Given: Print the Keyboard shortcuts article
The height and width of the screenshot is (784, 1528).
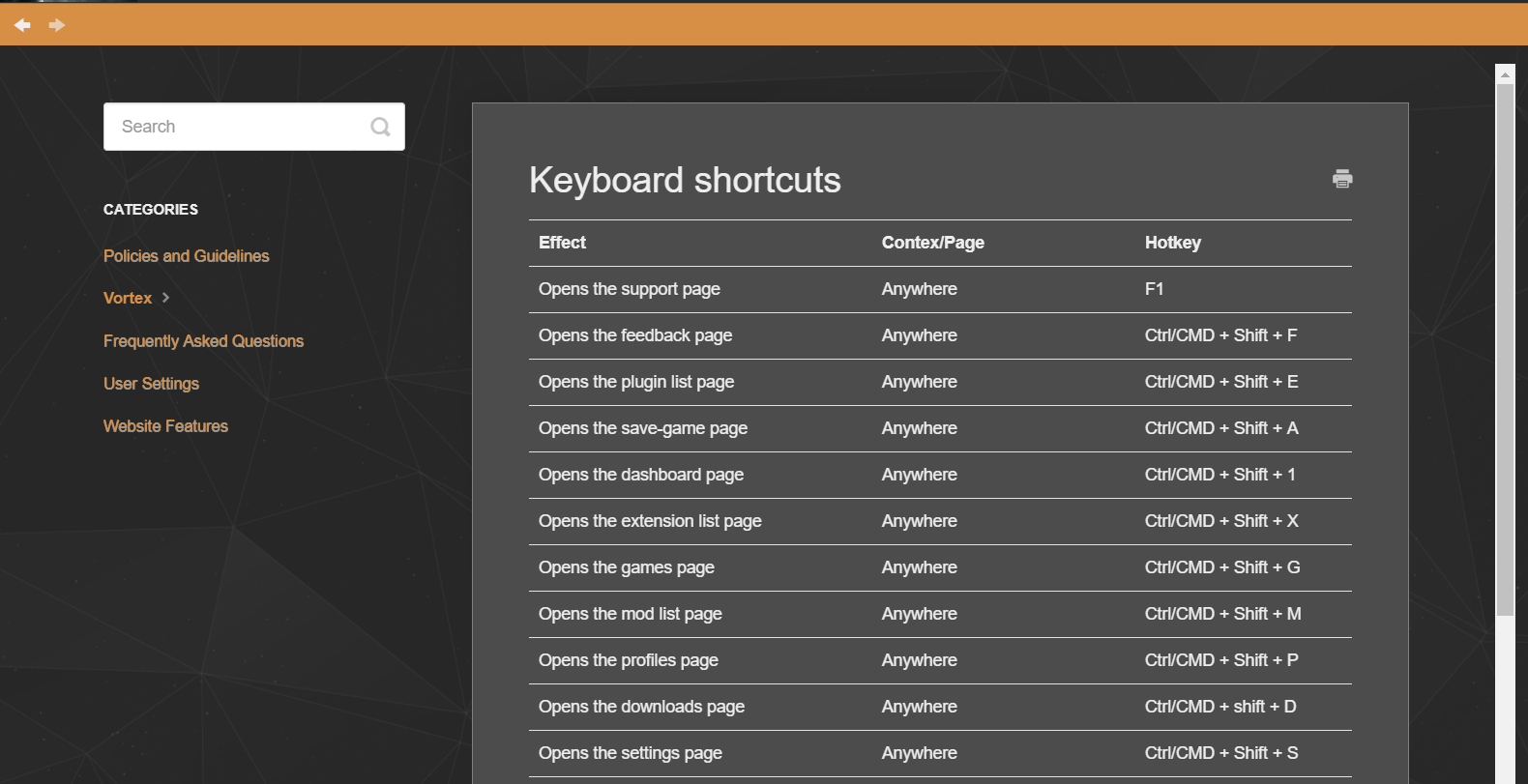Looking at the screenshot, I should (x=1342, y=179).
